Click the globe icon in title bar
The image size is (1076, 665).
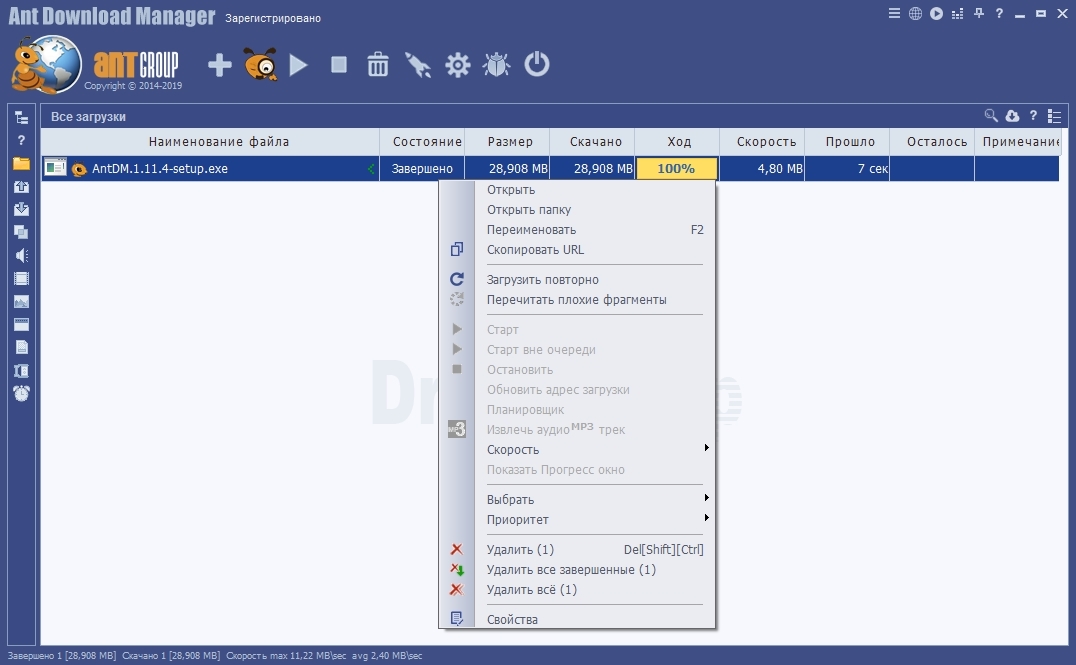tap(915, 13)
